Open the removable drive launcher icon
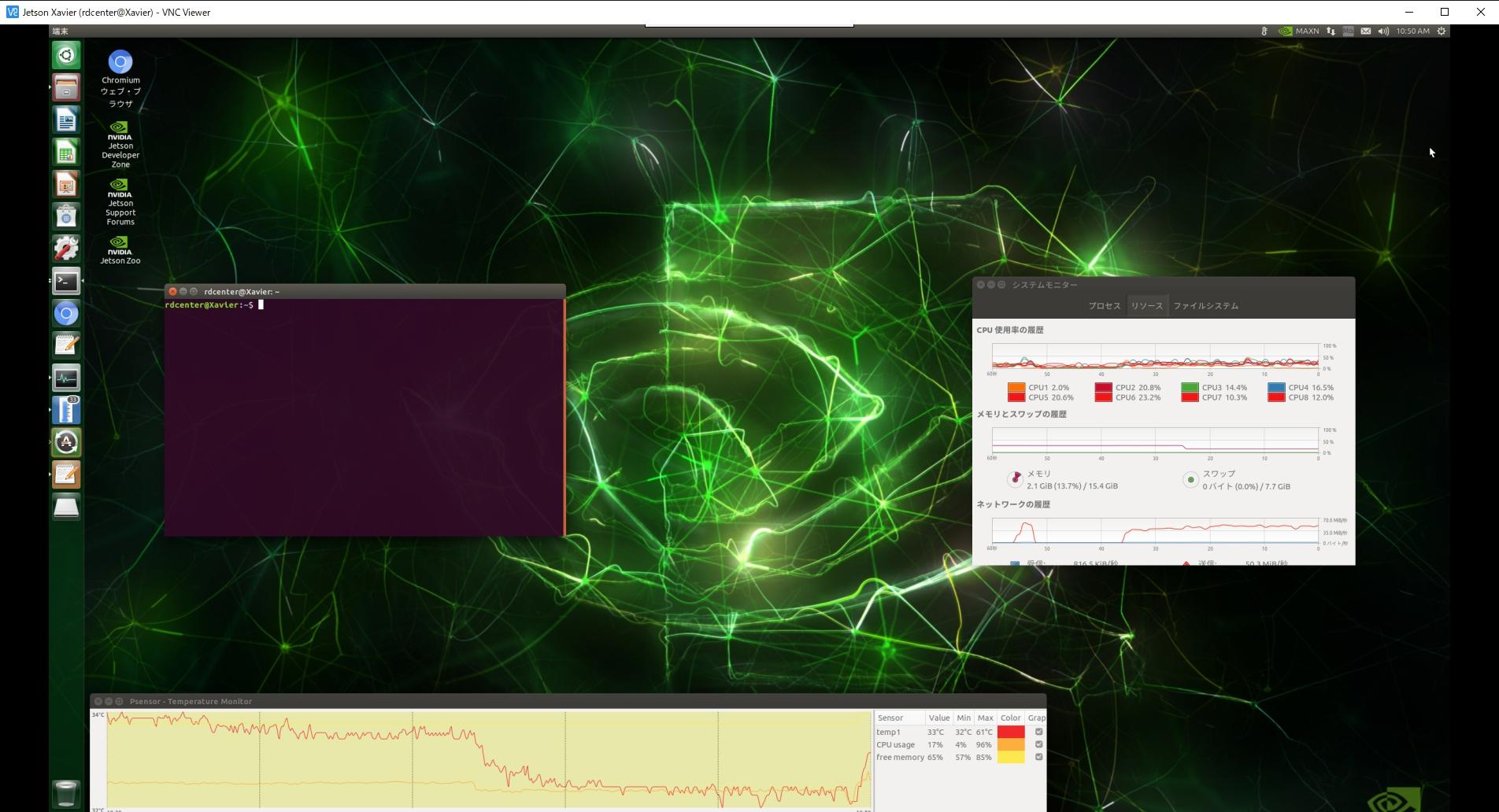Image resolution: width=1499 pixels, height=812 pixels. tap(66, 507)
